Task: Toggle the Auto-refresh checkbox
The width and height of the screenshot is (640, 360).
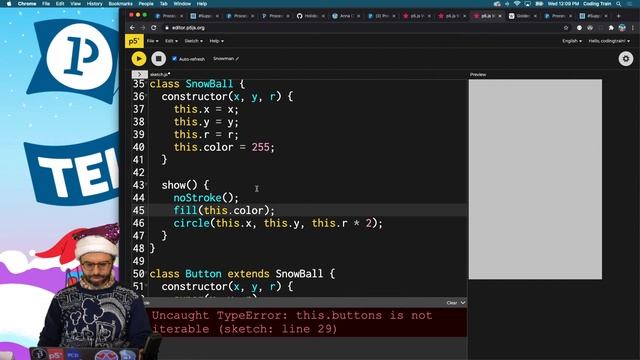Action: coord(174,59)
